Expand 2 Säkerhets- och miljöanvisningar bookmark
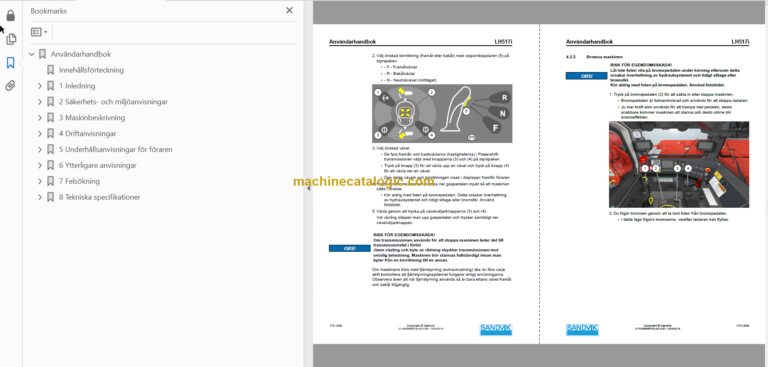 point(40,102)
